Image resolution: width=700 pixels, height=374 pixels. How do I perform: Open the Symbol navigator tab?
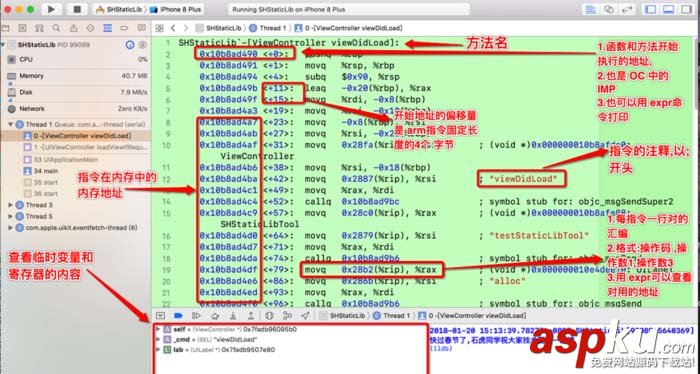(x=39, y=28)
